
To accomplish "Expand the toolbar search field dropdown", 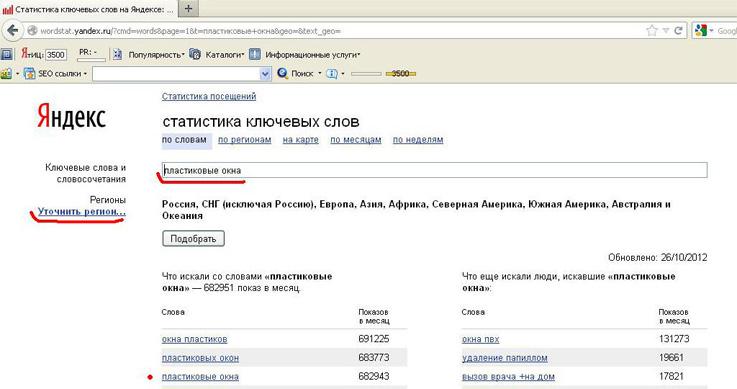I will tap(266, 74).
